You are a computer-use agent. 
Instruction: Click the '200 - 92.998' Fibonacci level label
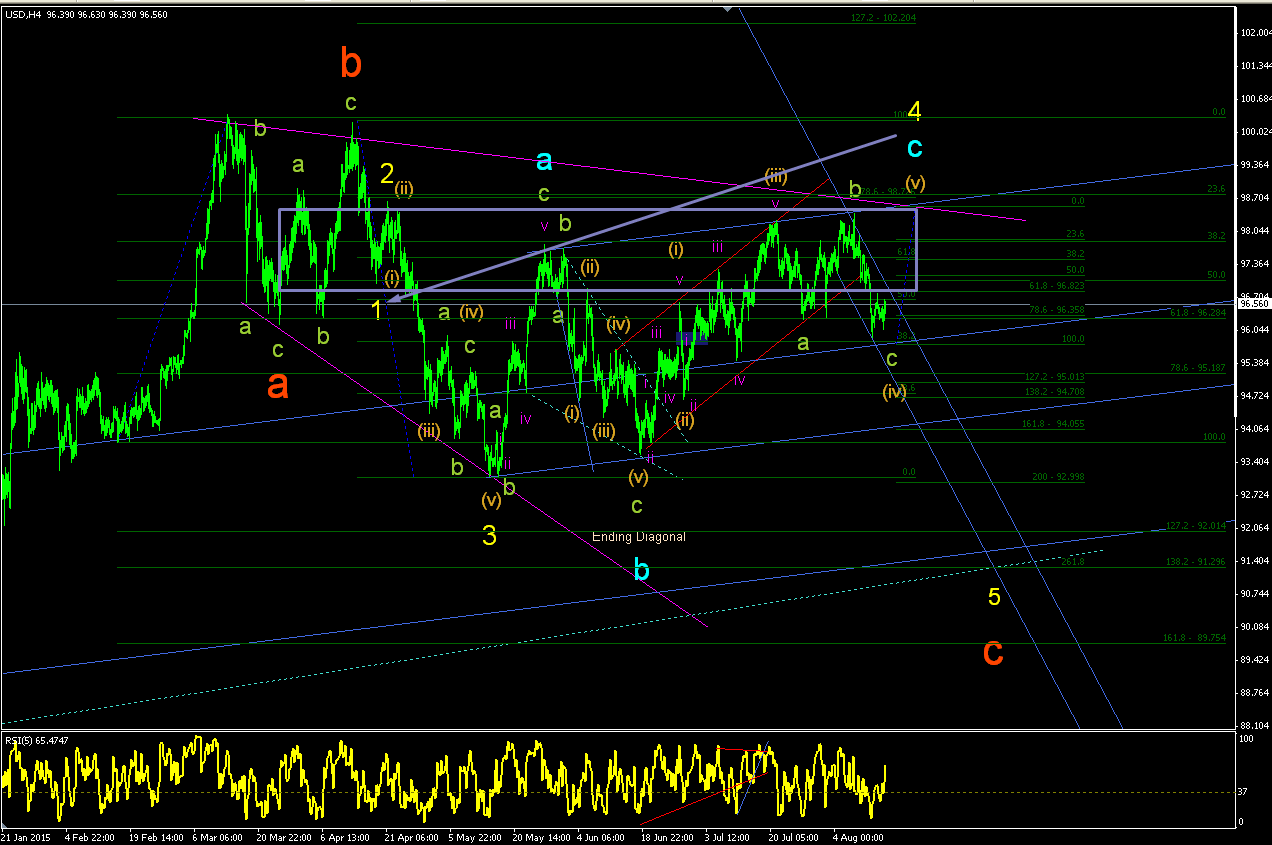pyautogui.click(x=1058, y=477)
